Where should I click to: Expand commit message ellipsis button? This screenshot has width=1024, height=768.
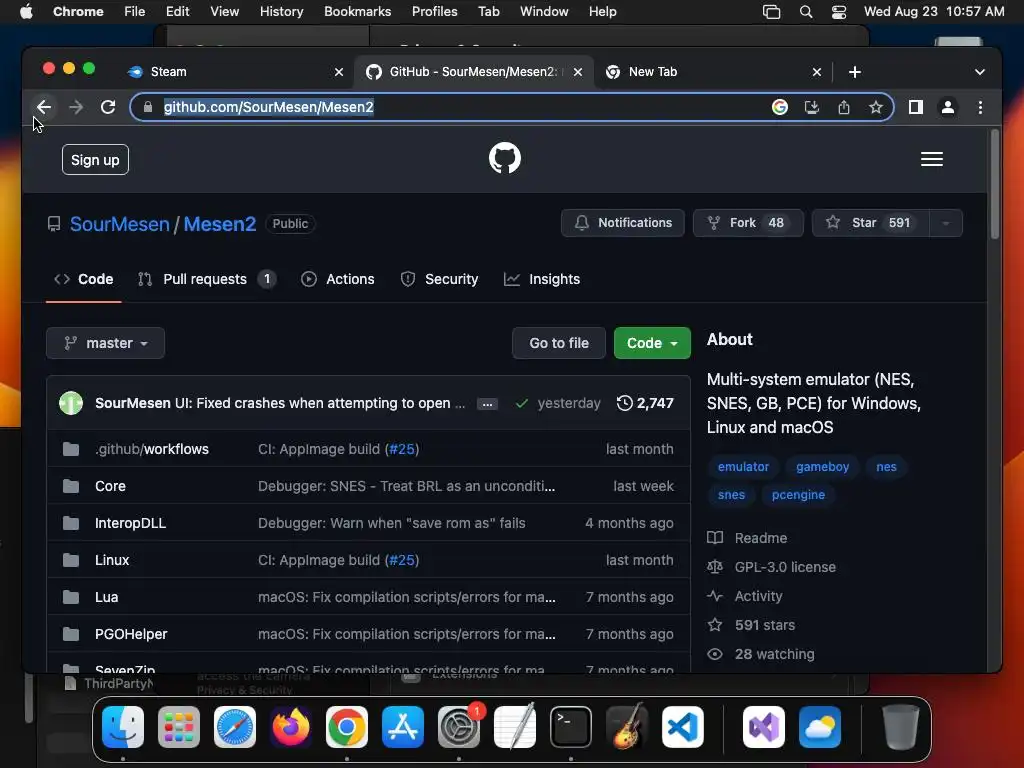pyautogui.click(x=487, y=404)
